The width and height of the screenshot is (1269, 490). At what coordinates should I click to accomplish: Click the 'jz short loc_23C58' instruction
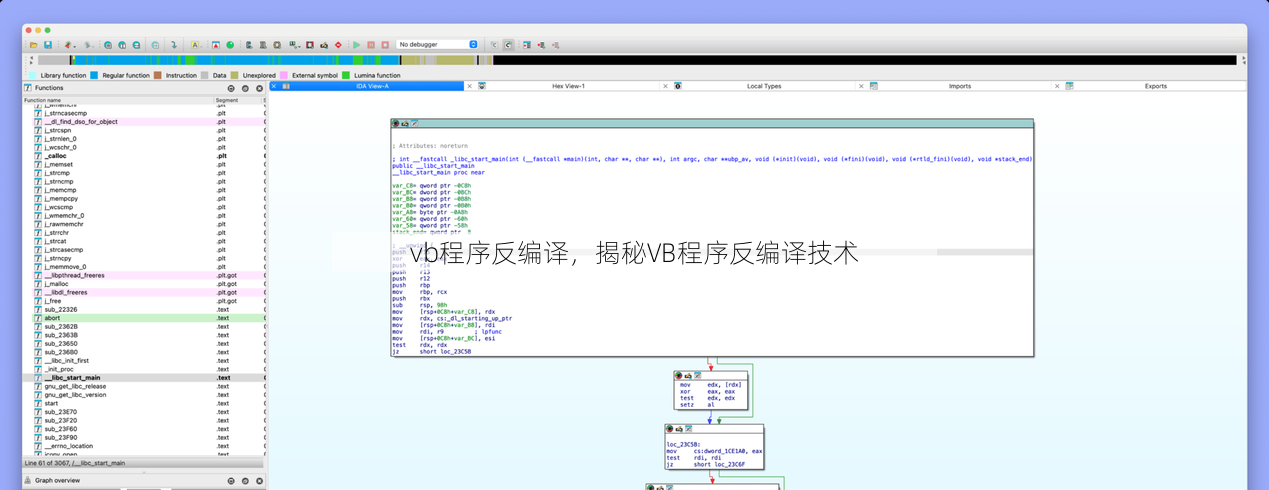click(x=431, y=352)
